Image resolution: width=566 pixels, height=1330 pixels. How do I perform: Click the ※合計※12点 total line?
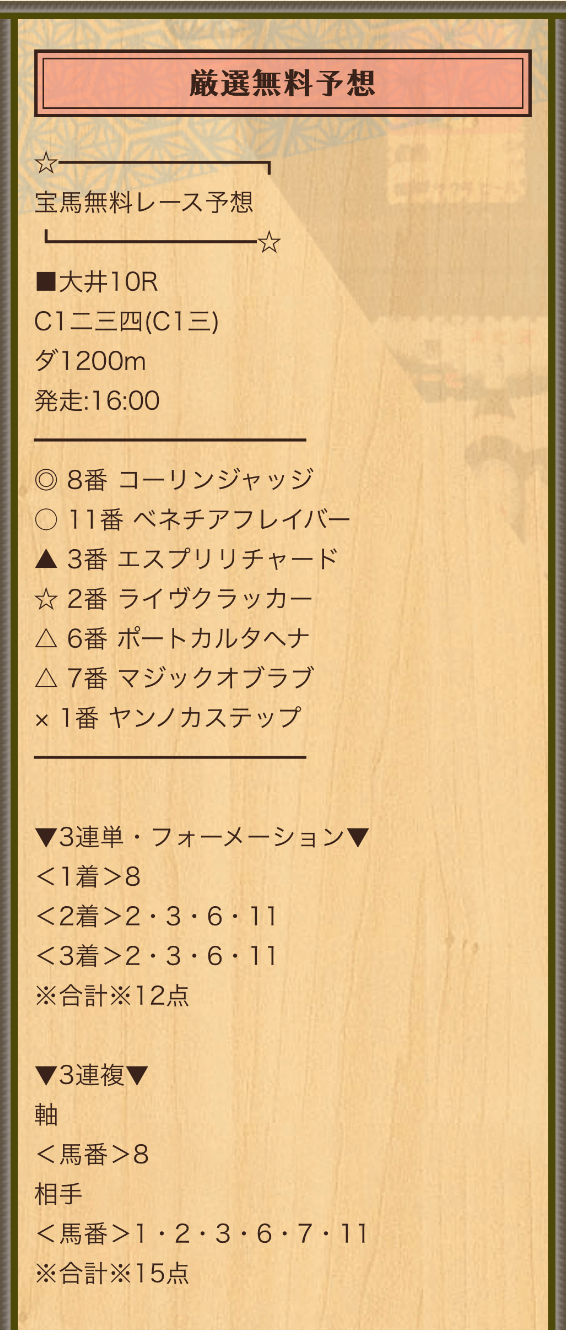coord(112,996)
